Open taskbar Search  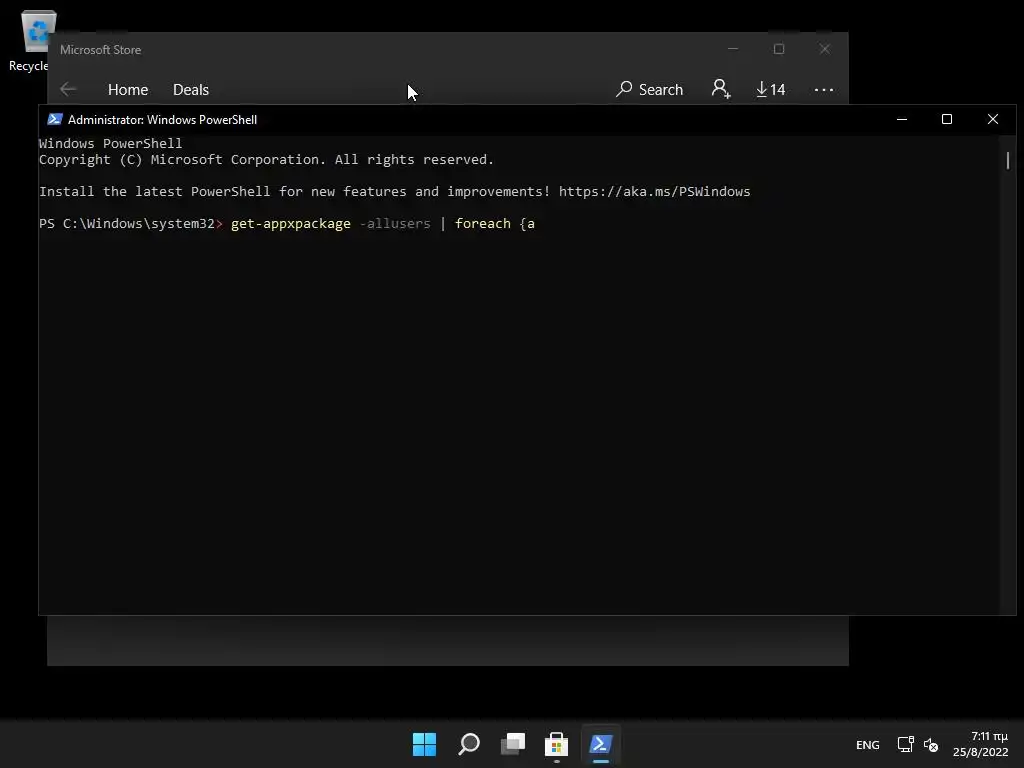point(469,744)
